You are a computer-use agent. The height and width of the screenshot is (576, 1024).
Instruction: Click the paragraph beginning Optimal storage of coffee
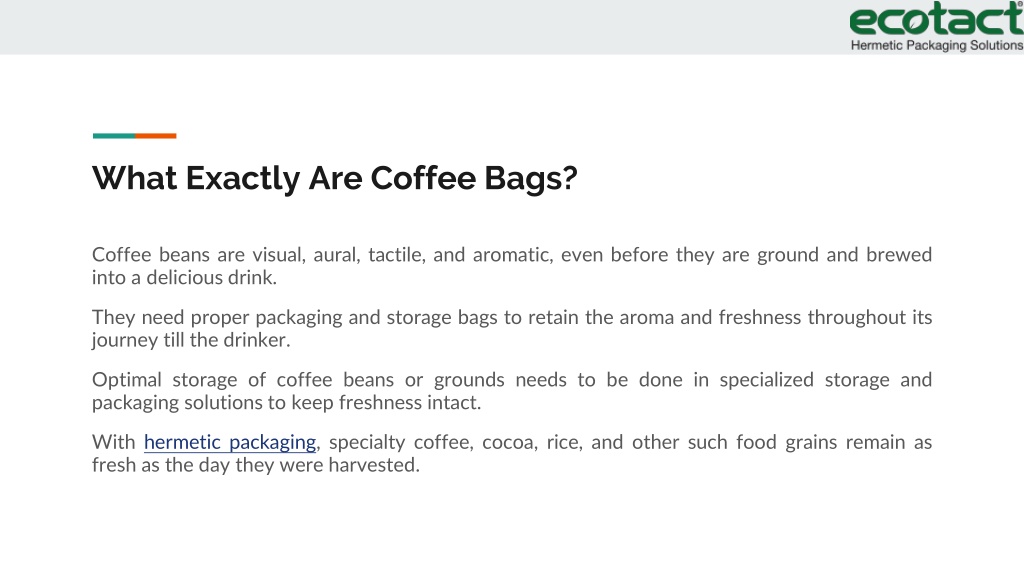pos(512,391)
